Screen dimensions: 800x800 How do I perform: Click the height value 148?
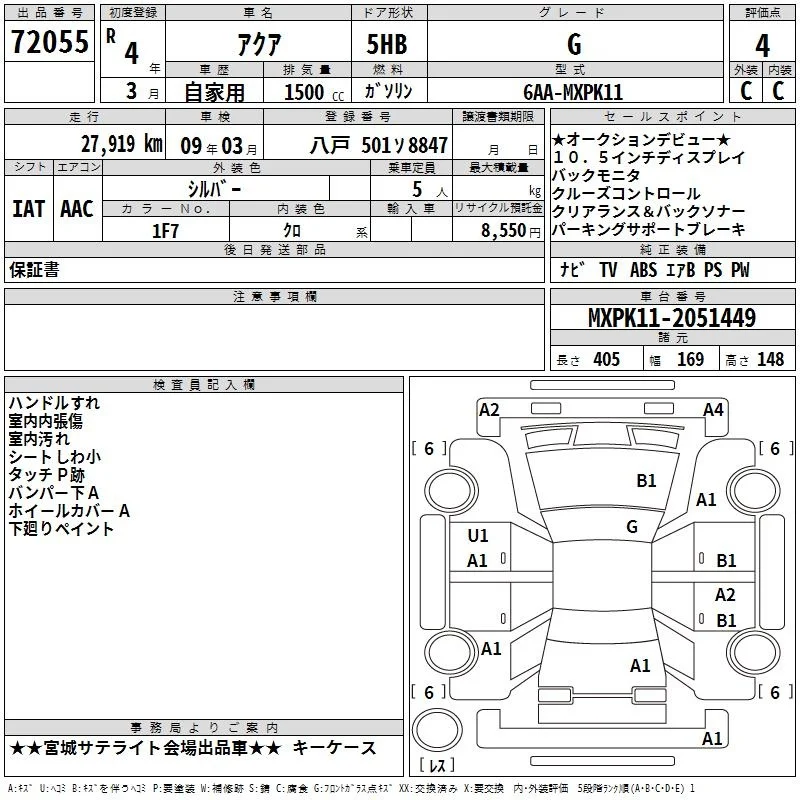point(770,360)
